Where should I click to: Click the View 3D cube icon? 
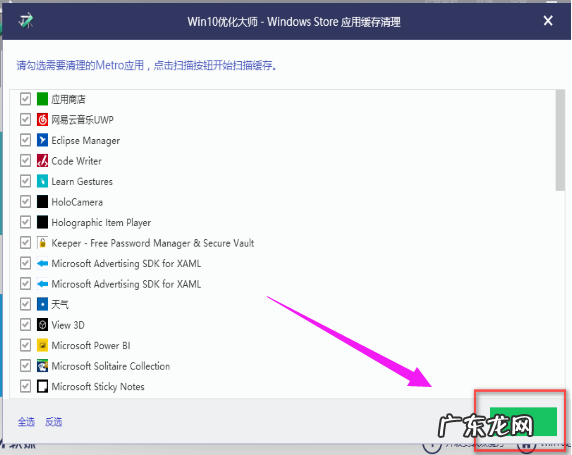(42, 324)
